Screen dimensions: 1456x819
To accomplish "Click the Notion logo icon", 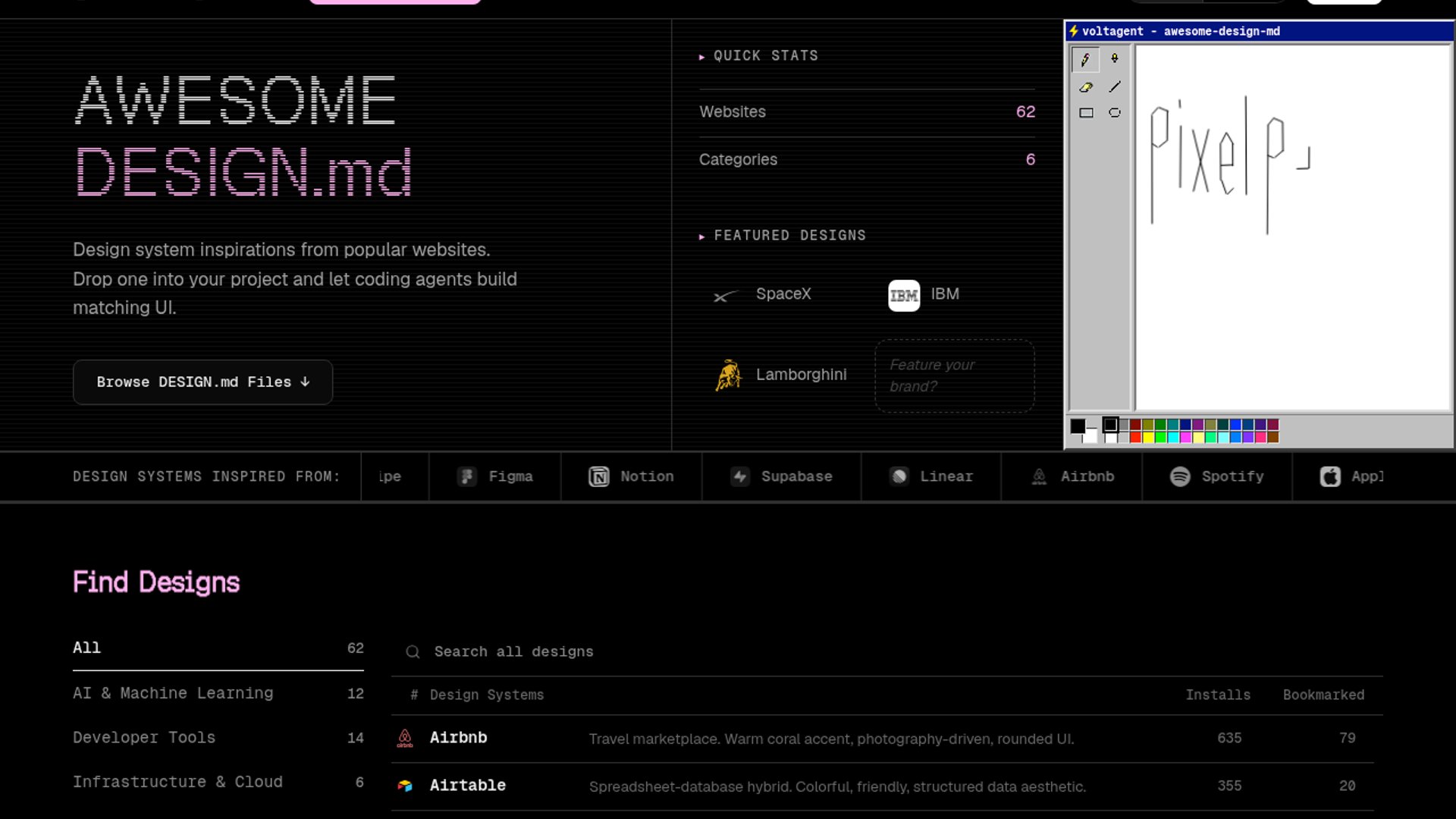I will [598, 476].
